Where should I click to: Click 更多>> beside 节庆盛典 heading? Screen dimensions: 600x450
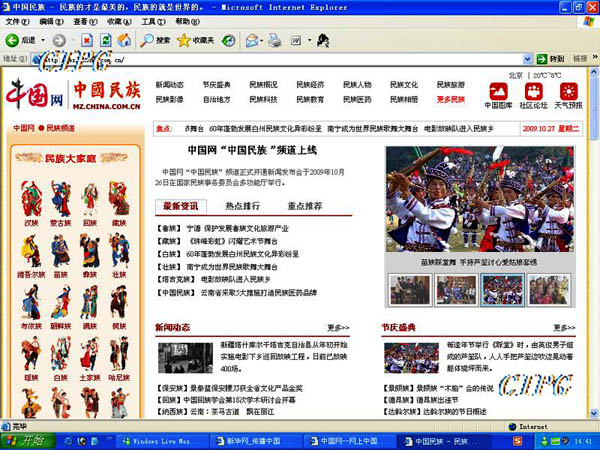564,328
